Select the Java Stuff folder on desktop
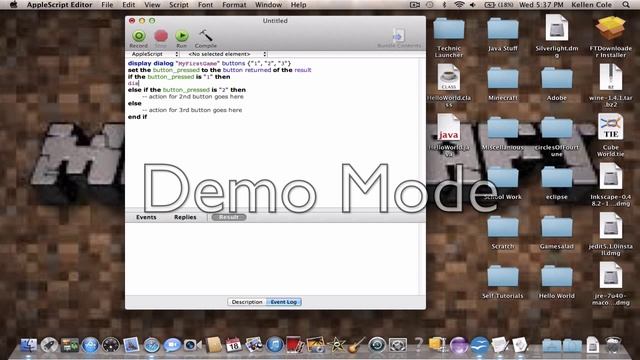 pyautogui.click(x=502, y=34)
